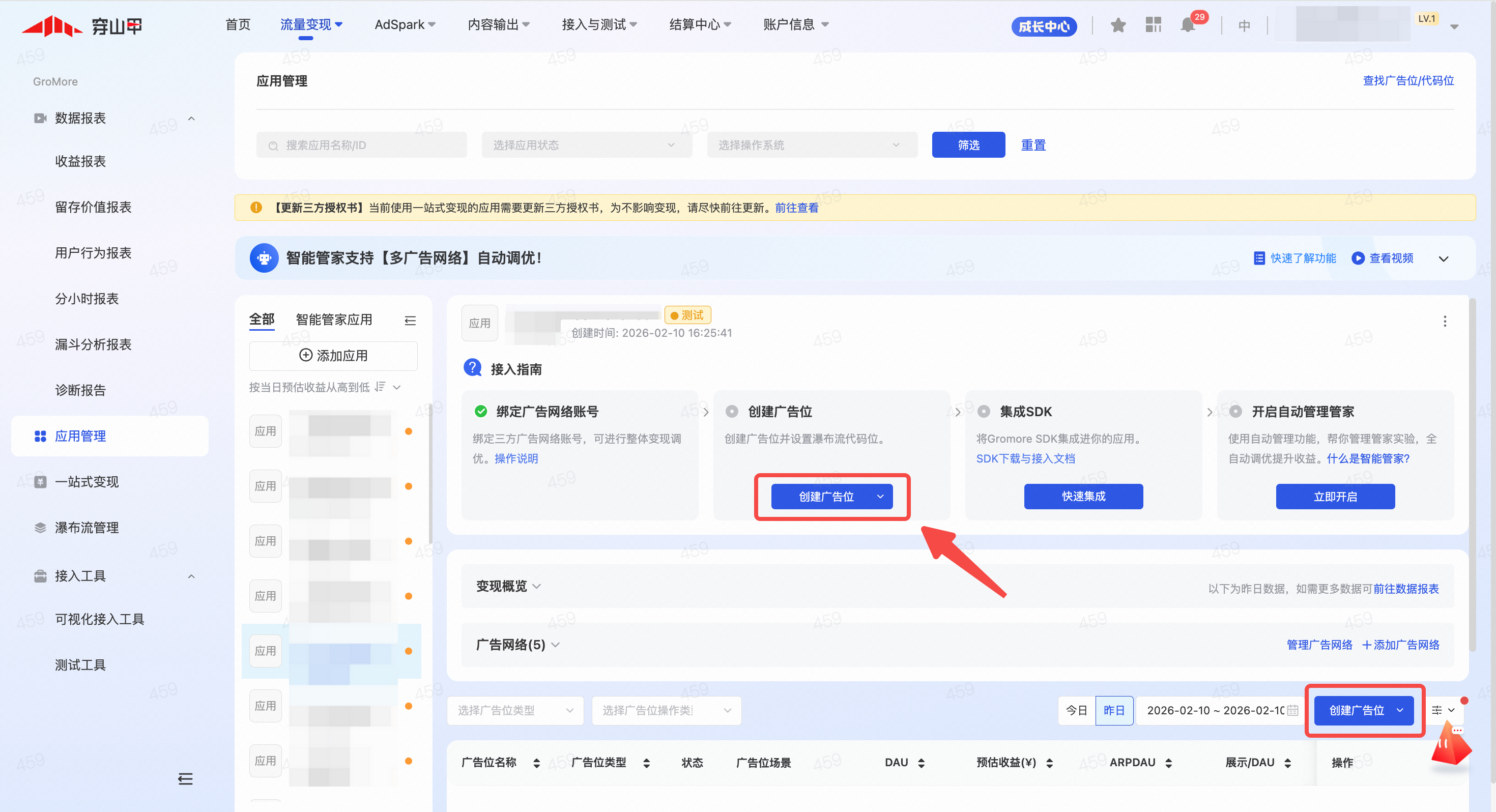1496x812 pixels.
Task: Click the 搜索应用名称/ID search field
Action: point(361,145)
